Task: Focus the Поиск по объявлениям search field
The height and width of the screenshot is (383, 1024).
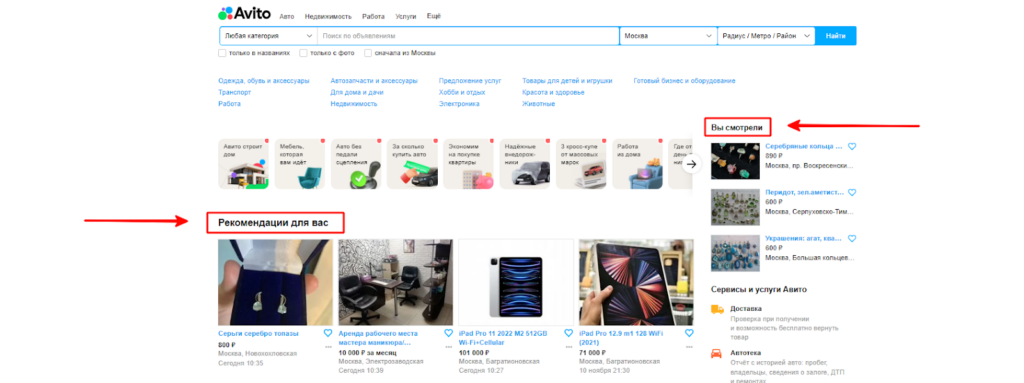Action: click(x=468, y=36)
